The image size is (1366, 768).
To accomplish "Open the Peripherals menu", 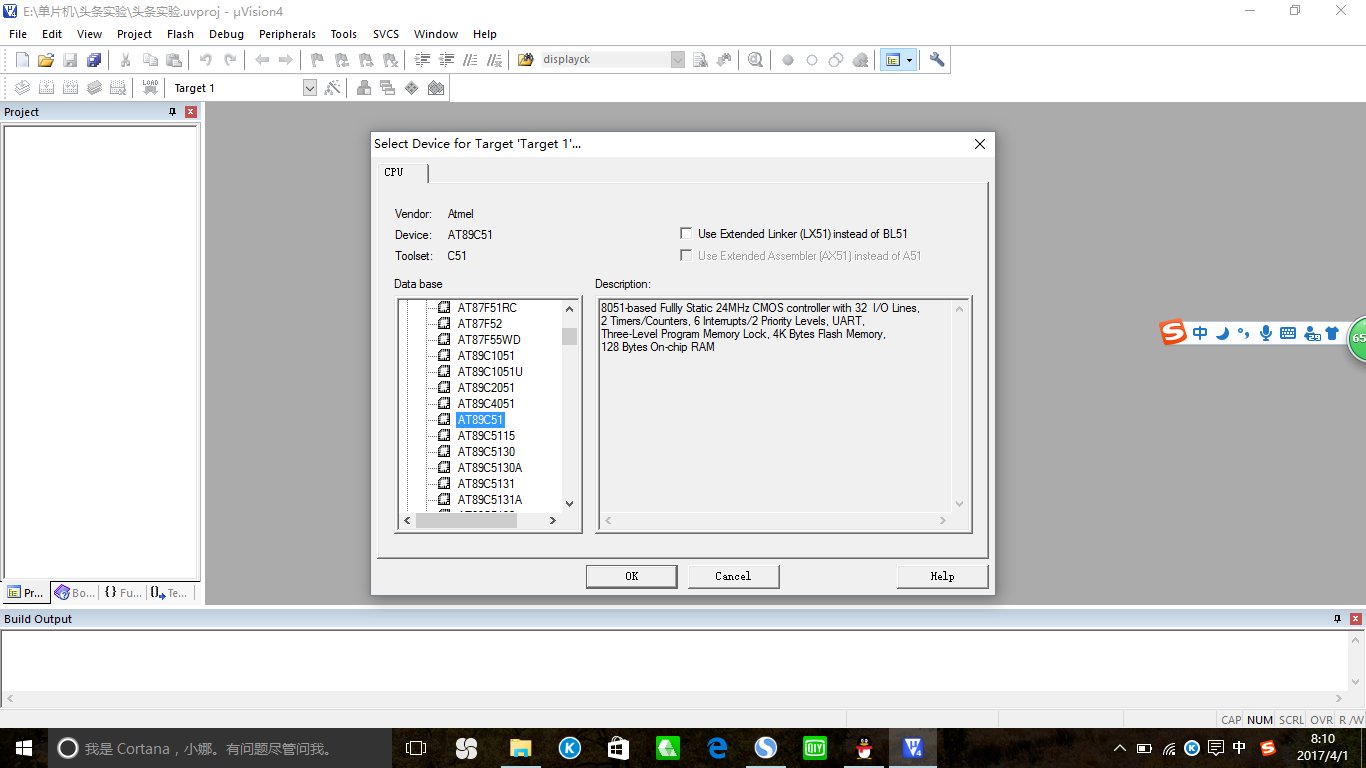I will 288,34.
